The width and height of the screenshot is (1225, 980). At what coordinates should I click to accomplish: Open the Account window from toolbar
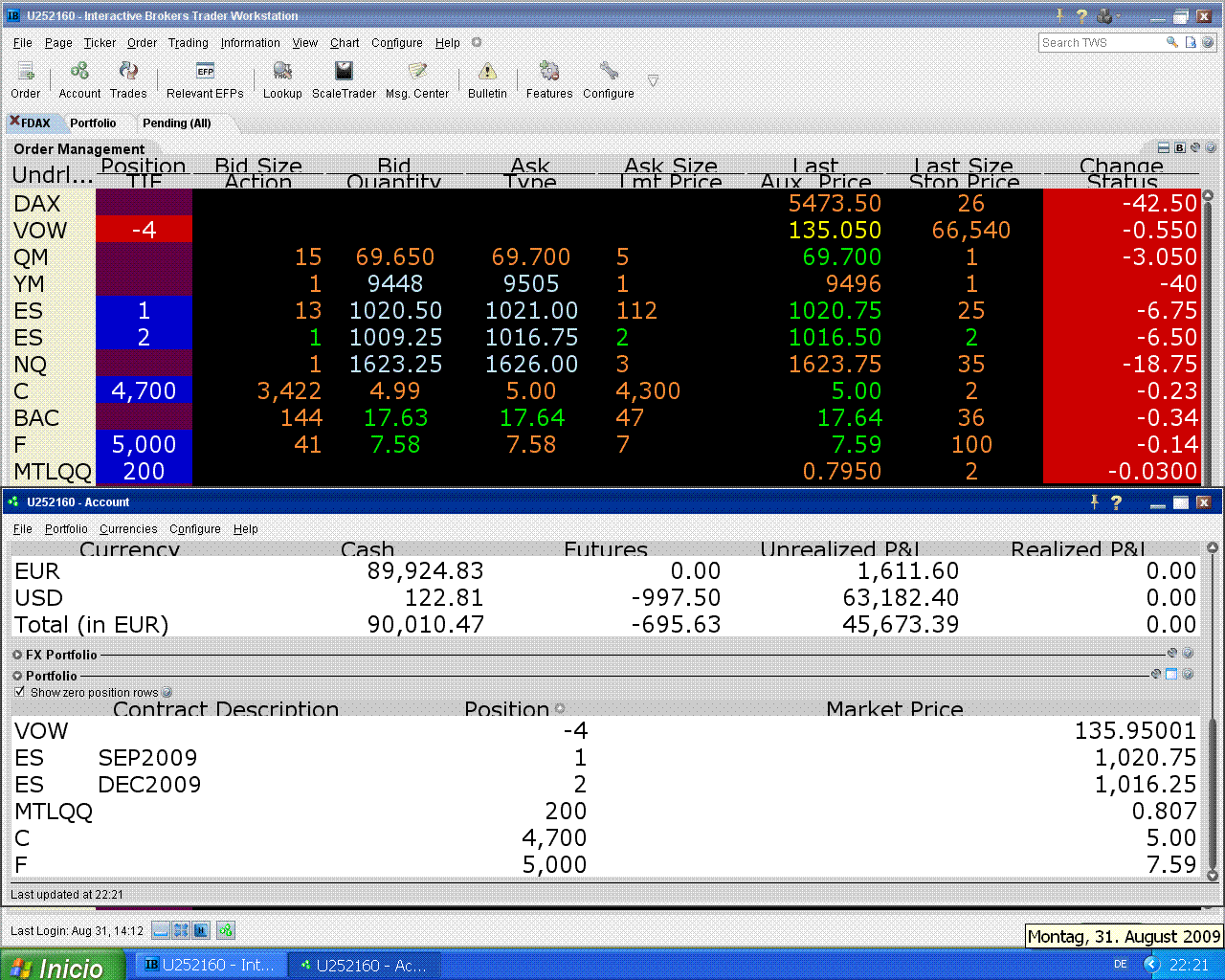(79, 73)
